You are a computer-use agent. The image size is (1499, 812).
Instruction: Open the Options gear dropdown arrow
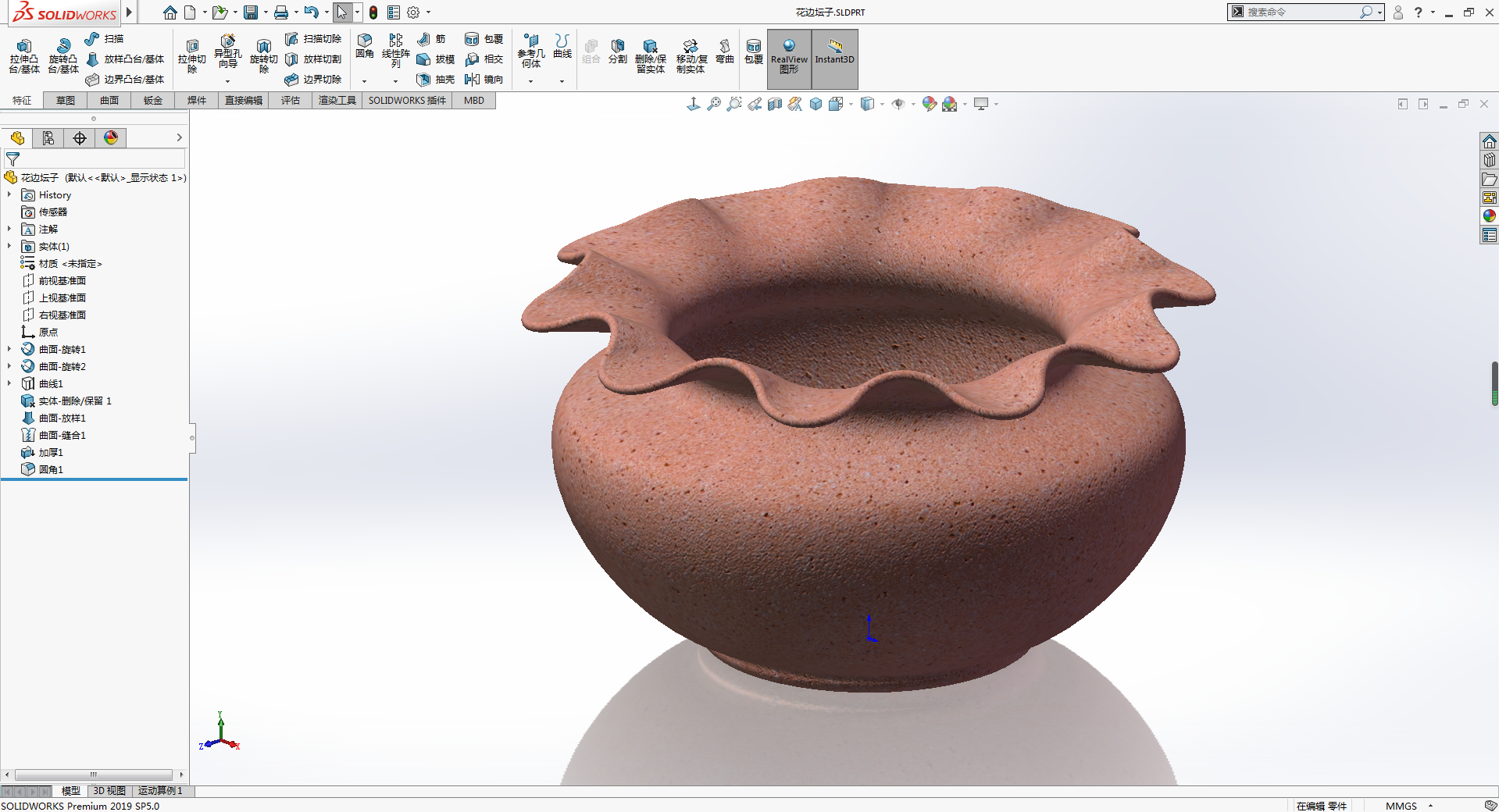click(428, 12)
